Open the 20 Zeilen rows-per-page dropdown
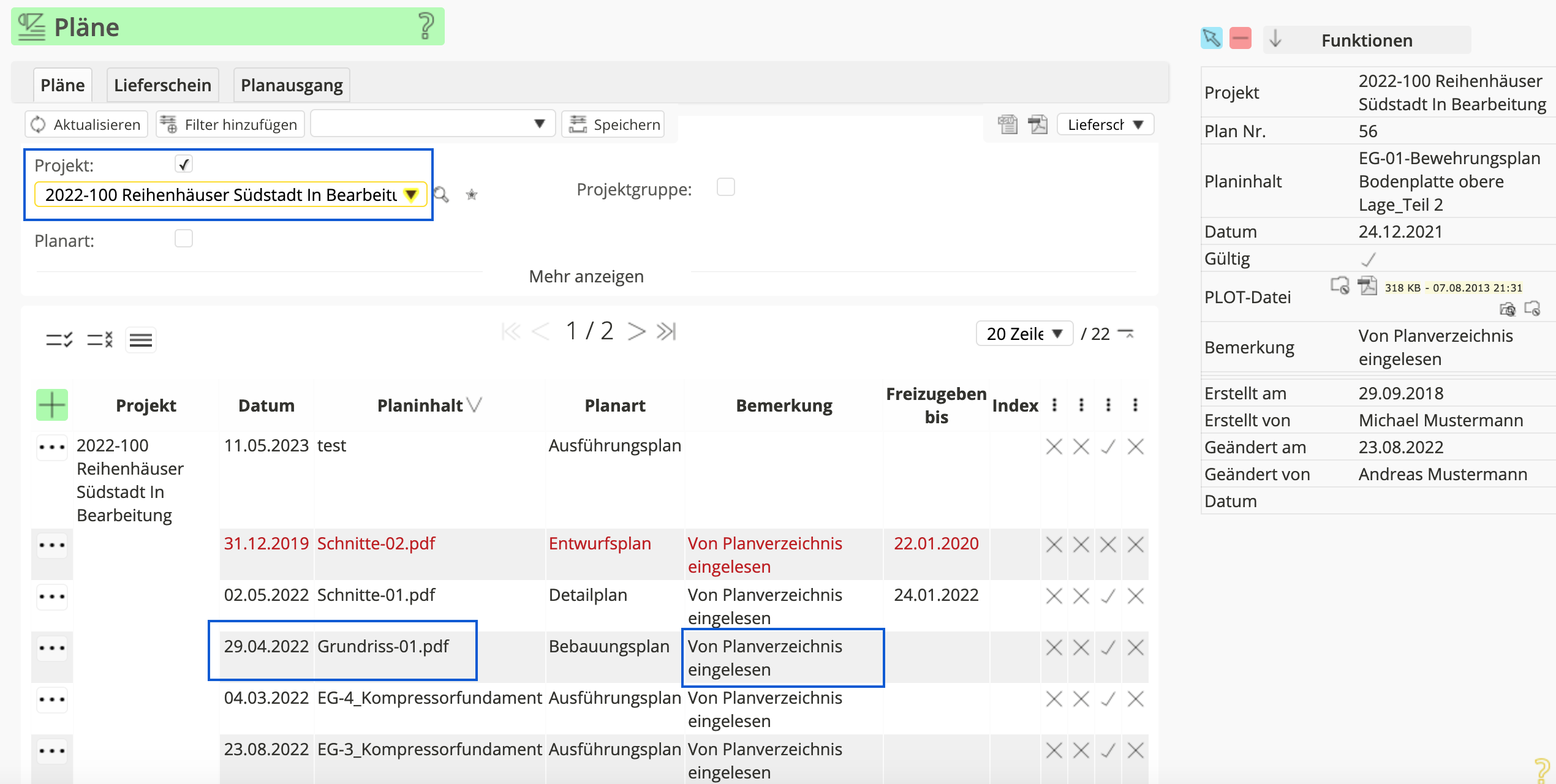Viewport: 1556px width, 784px height. click(1024, 334)
